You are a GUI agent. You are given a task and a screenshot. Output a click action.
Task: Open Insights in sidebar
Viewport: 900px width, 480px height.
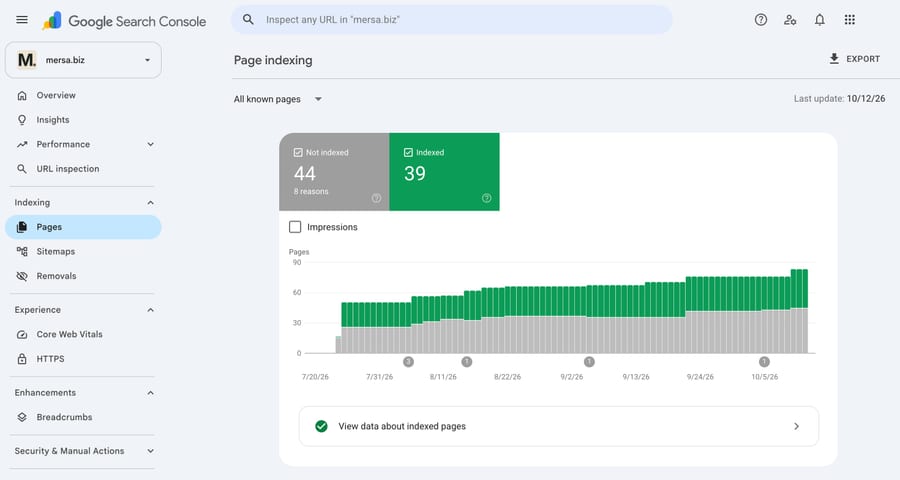pyautogui.click(x=83, y=120)
